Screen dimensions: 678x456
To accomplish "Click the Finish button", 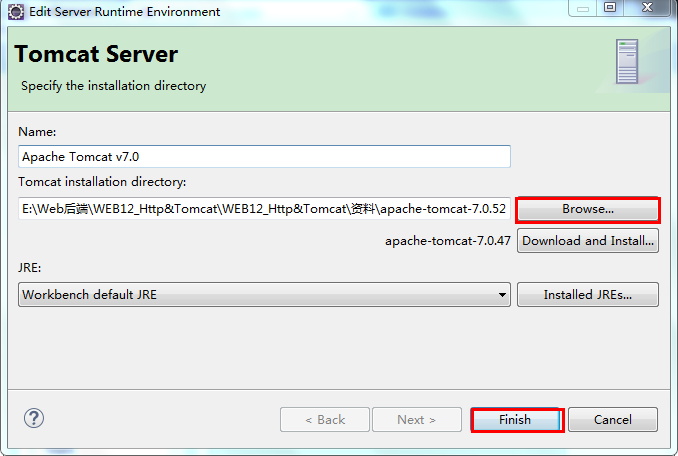I will tap(517, 420).
